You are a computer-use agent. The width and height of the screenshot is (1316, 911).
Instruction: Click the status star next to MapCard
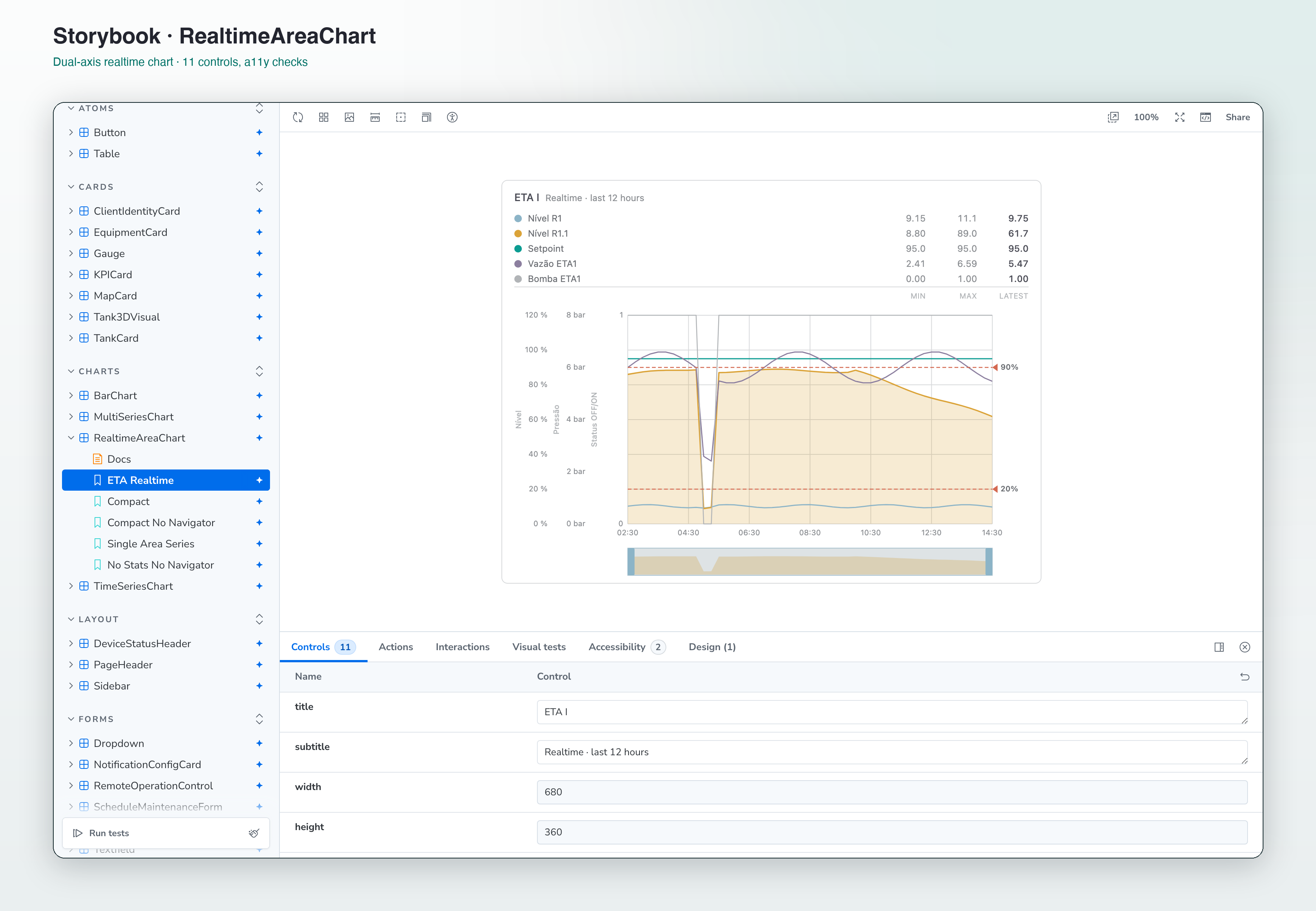(x=259, y=296)
